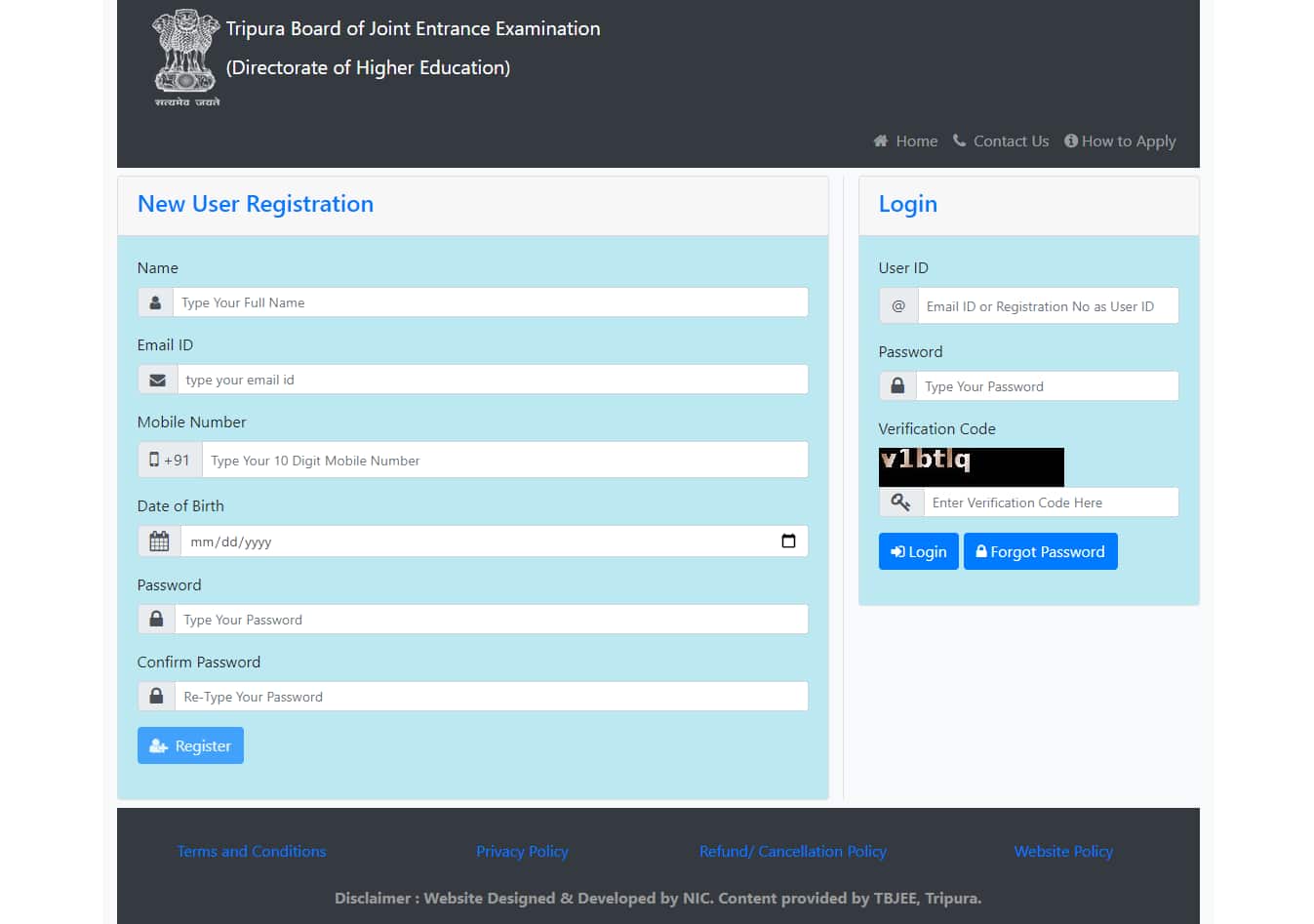Click the padlock icon beside registration Password field
Screen dimensions: 1314x924
156,619
